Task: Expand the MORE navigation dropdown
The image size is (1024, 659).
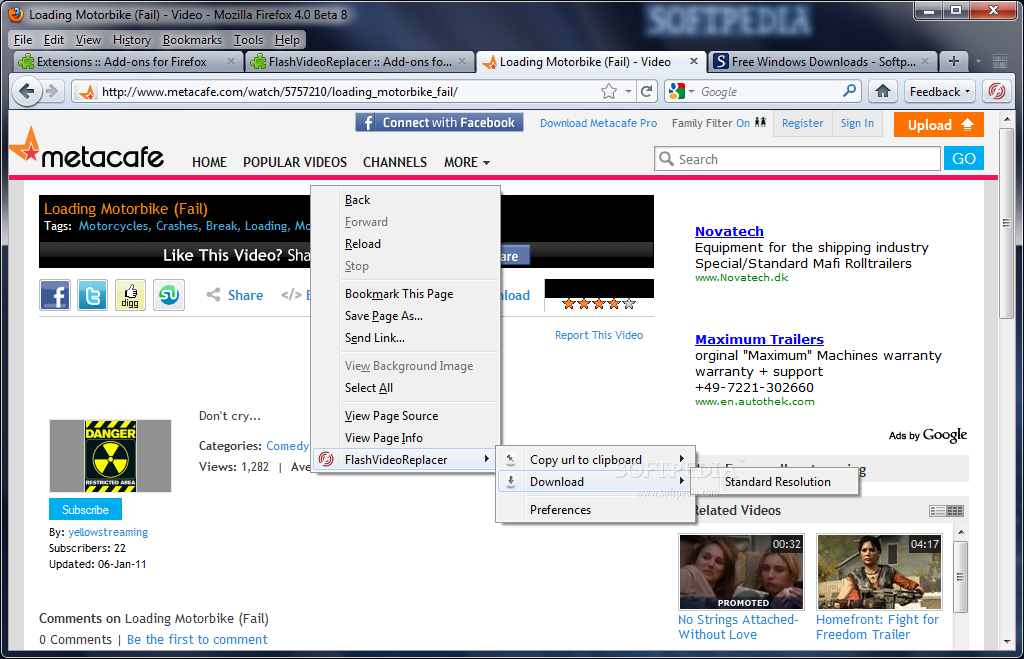Action: pyautogui.click(x=467, y=162)
